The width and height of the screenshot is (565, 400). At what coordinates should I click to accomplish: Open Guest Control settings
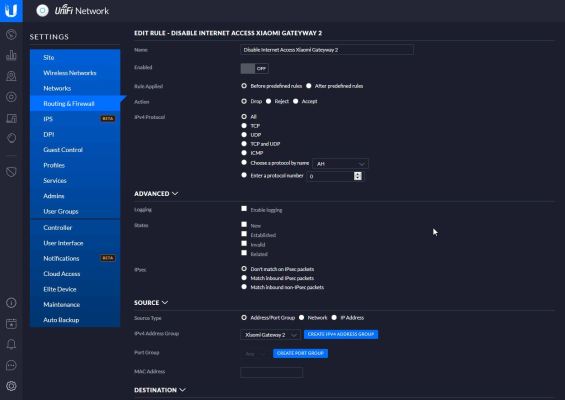point(75,150)
